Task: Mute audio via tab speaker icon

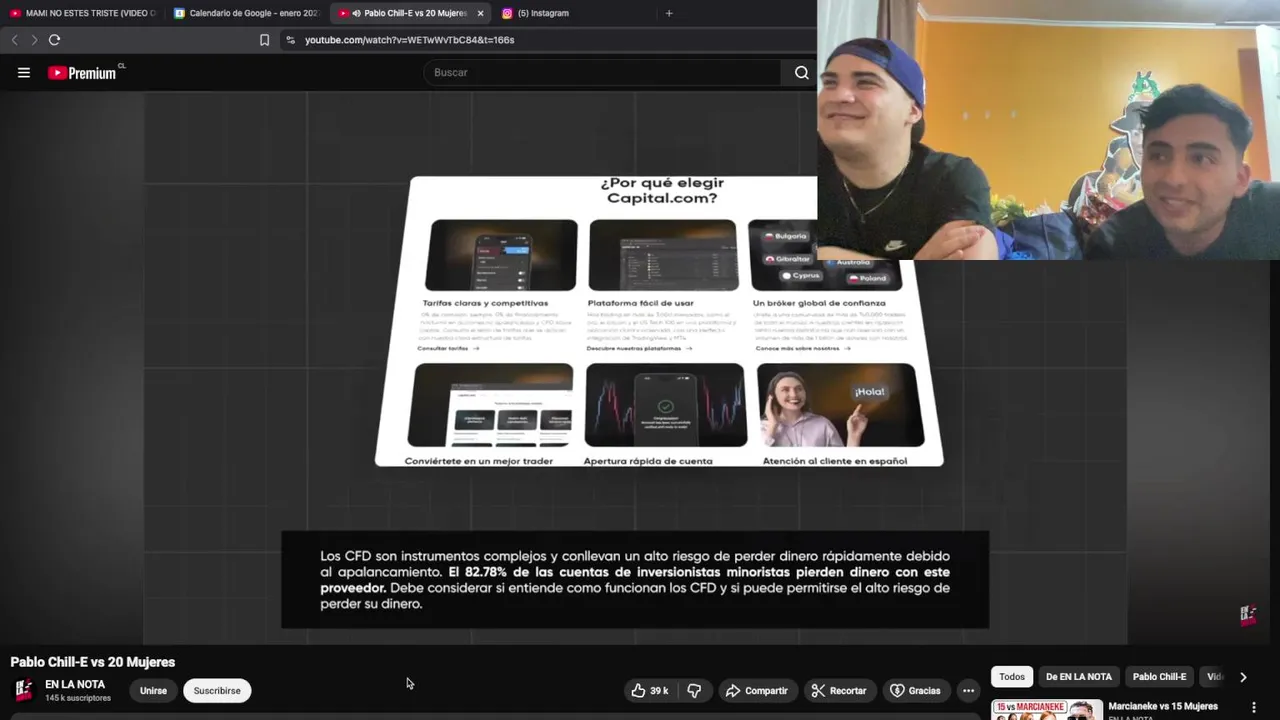Action: (x=356, y=13)
